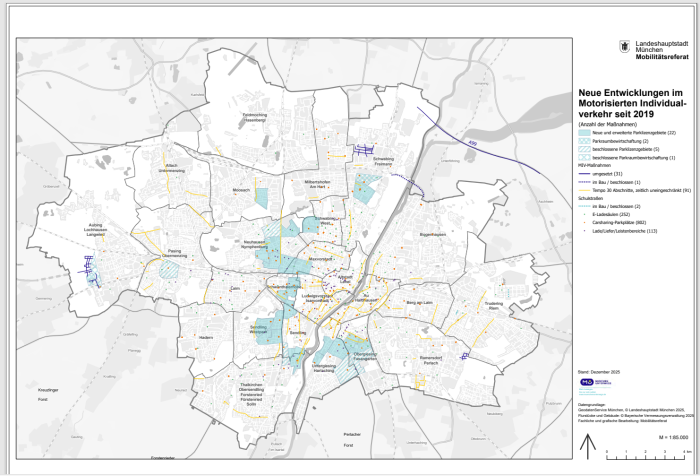Click the yellow Tempo 30 Abschnitte line symbol
Screen dimensions: 700x476
tap(583, 189)
